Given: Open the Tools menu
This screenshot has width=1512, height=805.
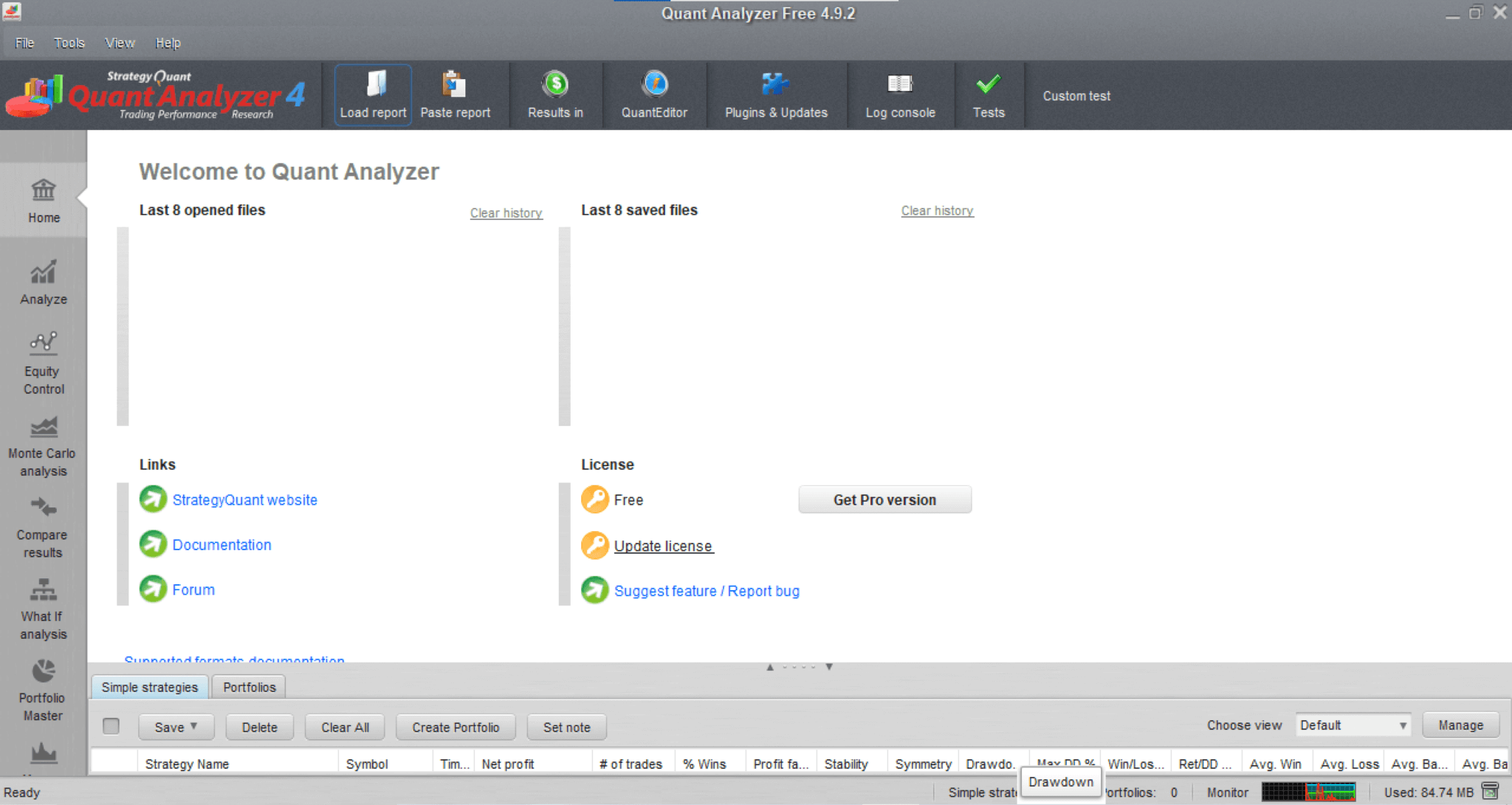Looking at the screenshot, I should (x=69, y=43).
